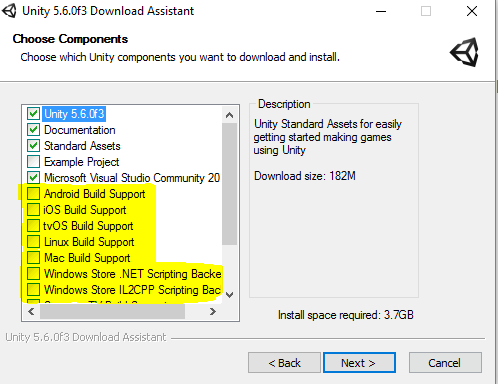Click the horizontal scrollbar thumb
The image size is (498, 384).
[112, 312]
